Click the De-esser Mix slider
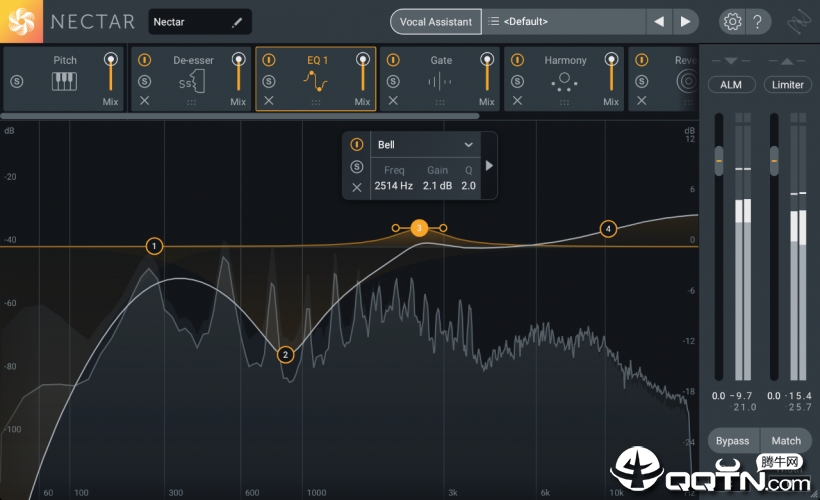The width and height of the screenshot is (820, 500). tap(238, 72)
